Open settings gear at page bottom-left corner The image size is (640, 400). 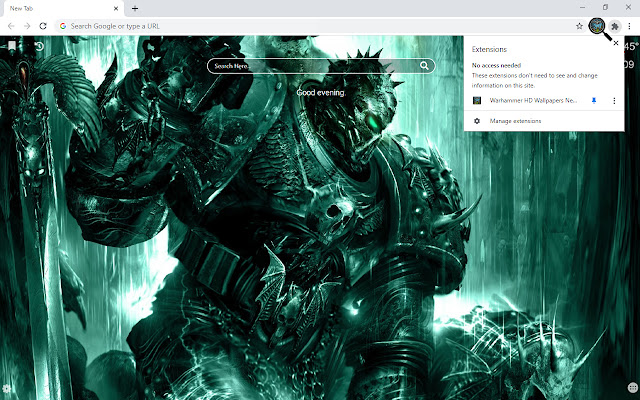click(6, 388)
